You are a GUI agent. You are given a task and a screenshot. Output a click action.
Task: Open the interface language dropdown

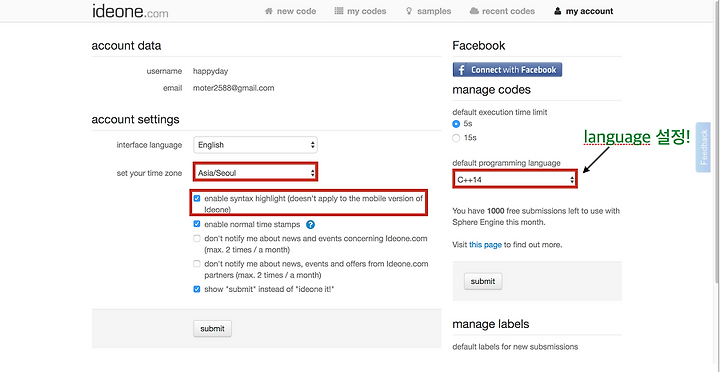pos(255,145)
